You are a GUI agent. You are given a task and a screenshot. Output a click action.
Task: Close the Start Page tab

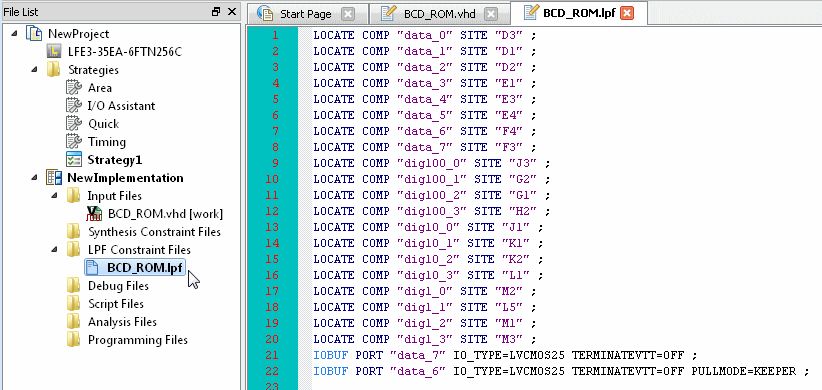348,14
